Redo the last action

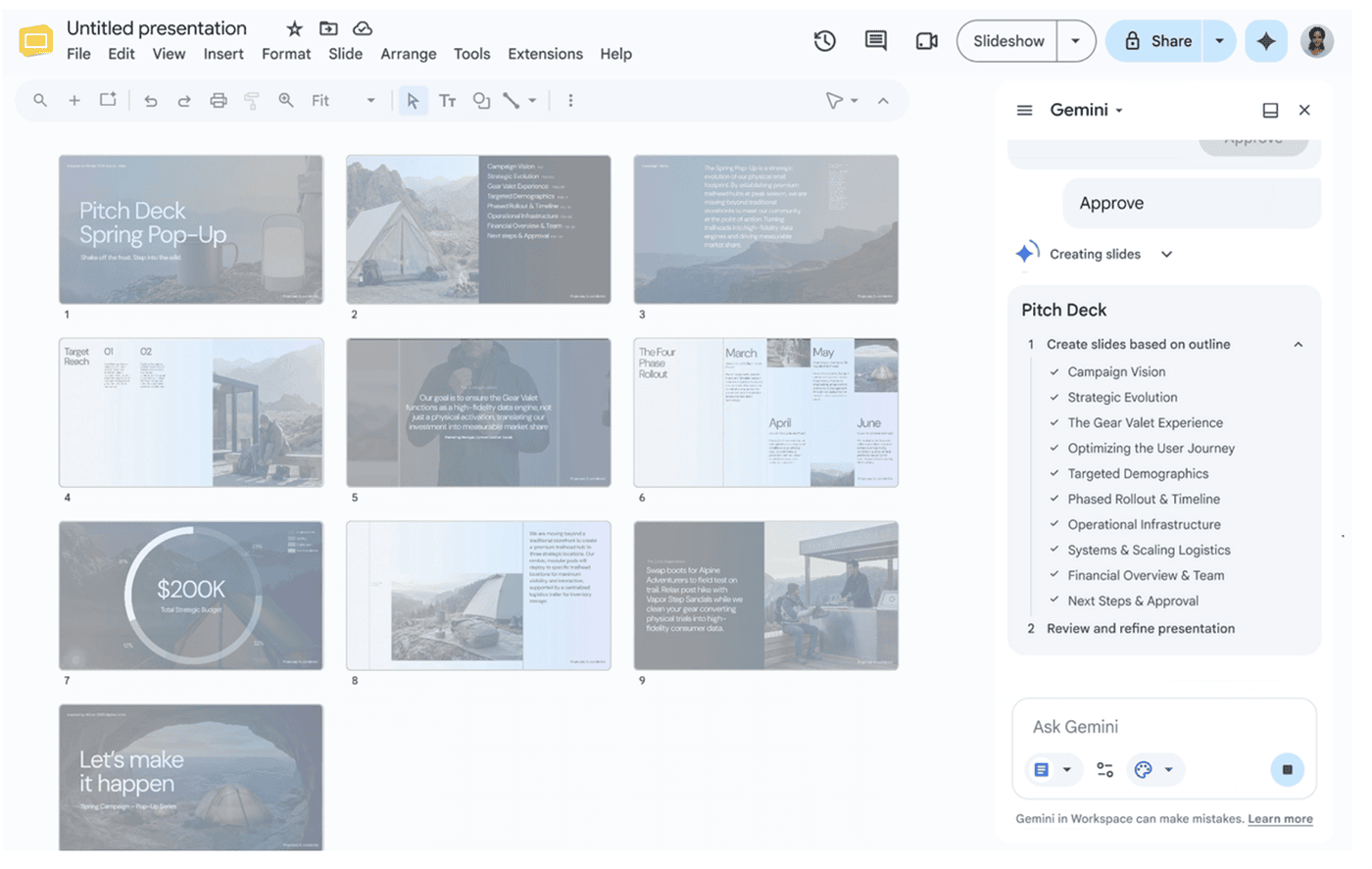(x=184, y=100)
